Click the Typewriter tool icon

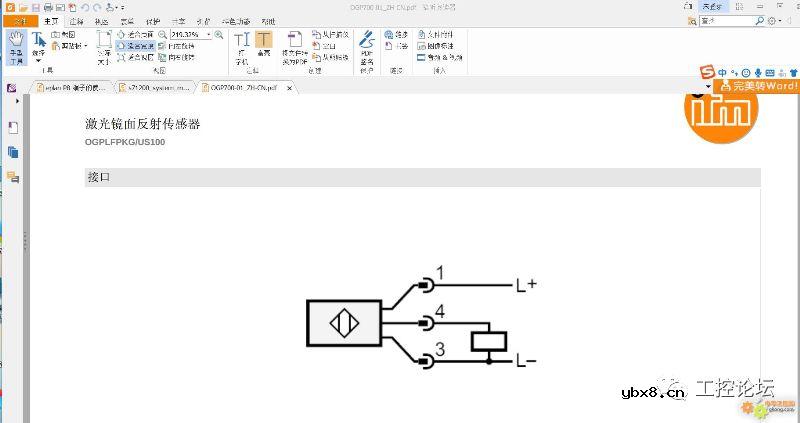[x=241, y=46]
